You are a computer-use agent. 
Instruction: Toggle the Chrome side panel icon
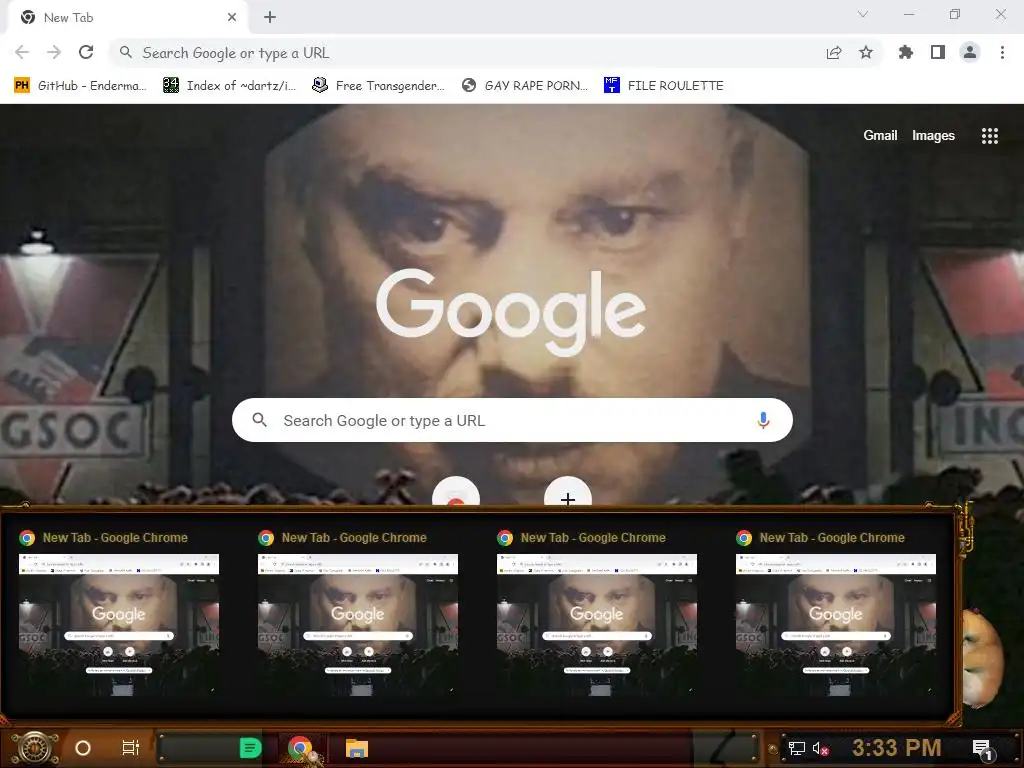[x=938, y=52]
